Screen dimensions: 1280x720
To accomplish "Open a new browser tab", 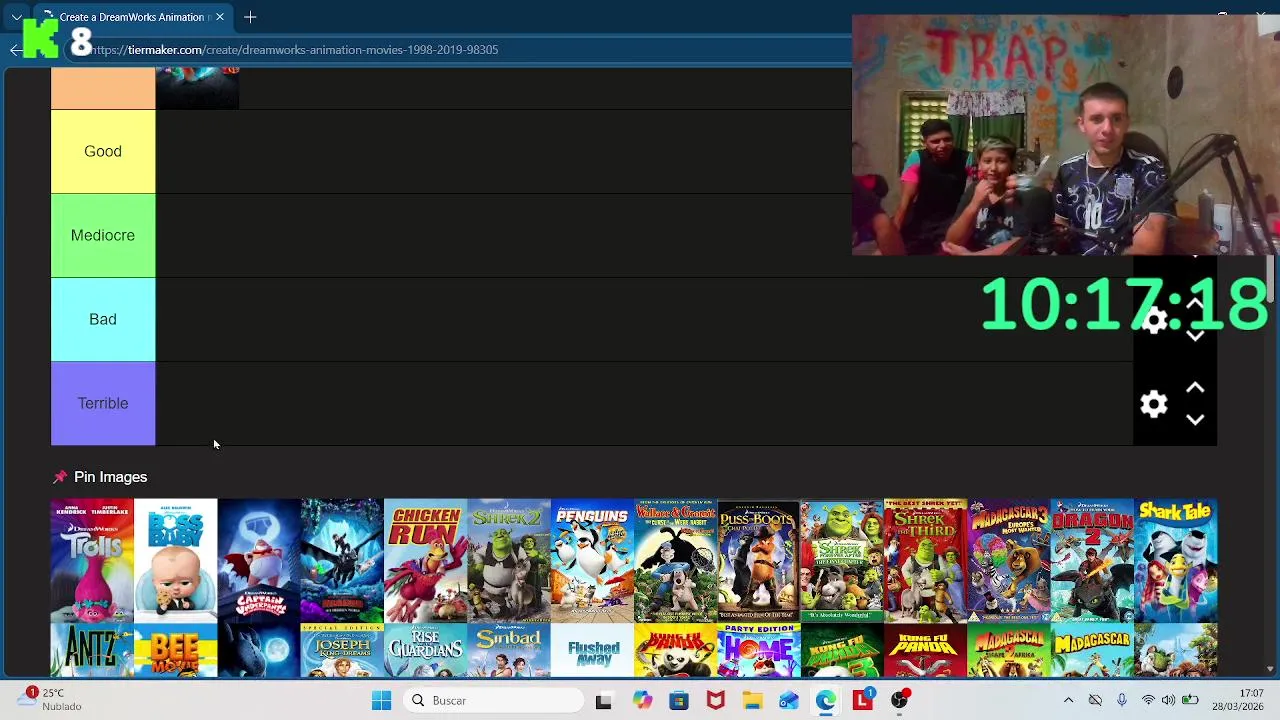I will coord(250,17).
